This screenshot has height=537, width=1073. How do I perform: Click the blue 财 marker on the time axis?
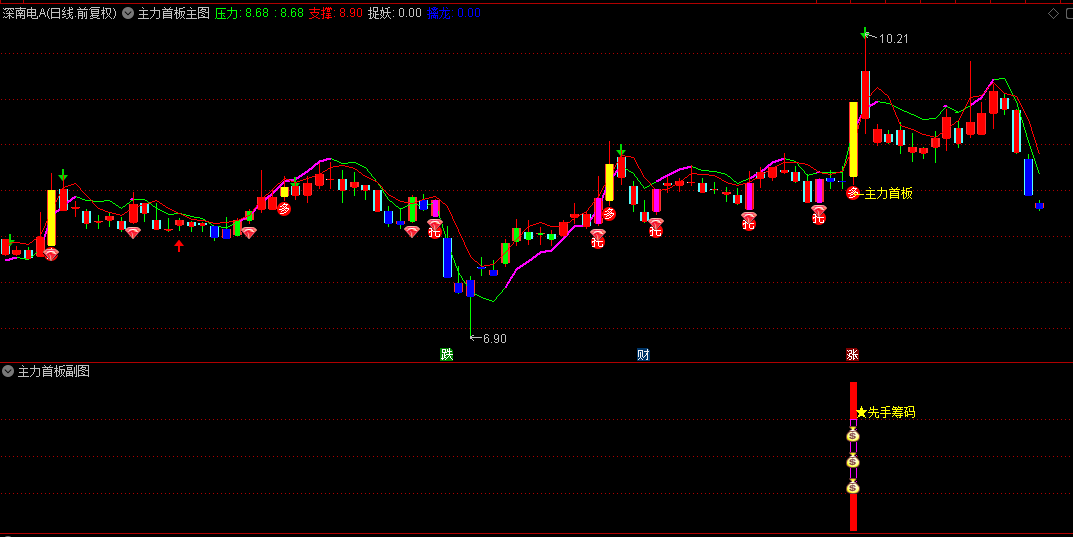point(643,354)
